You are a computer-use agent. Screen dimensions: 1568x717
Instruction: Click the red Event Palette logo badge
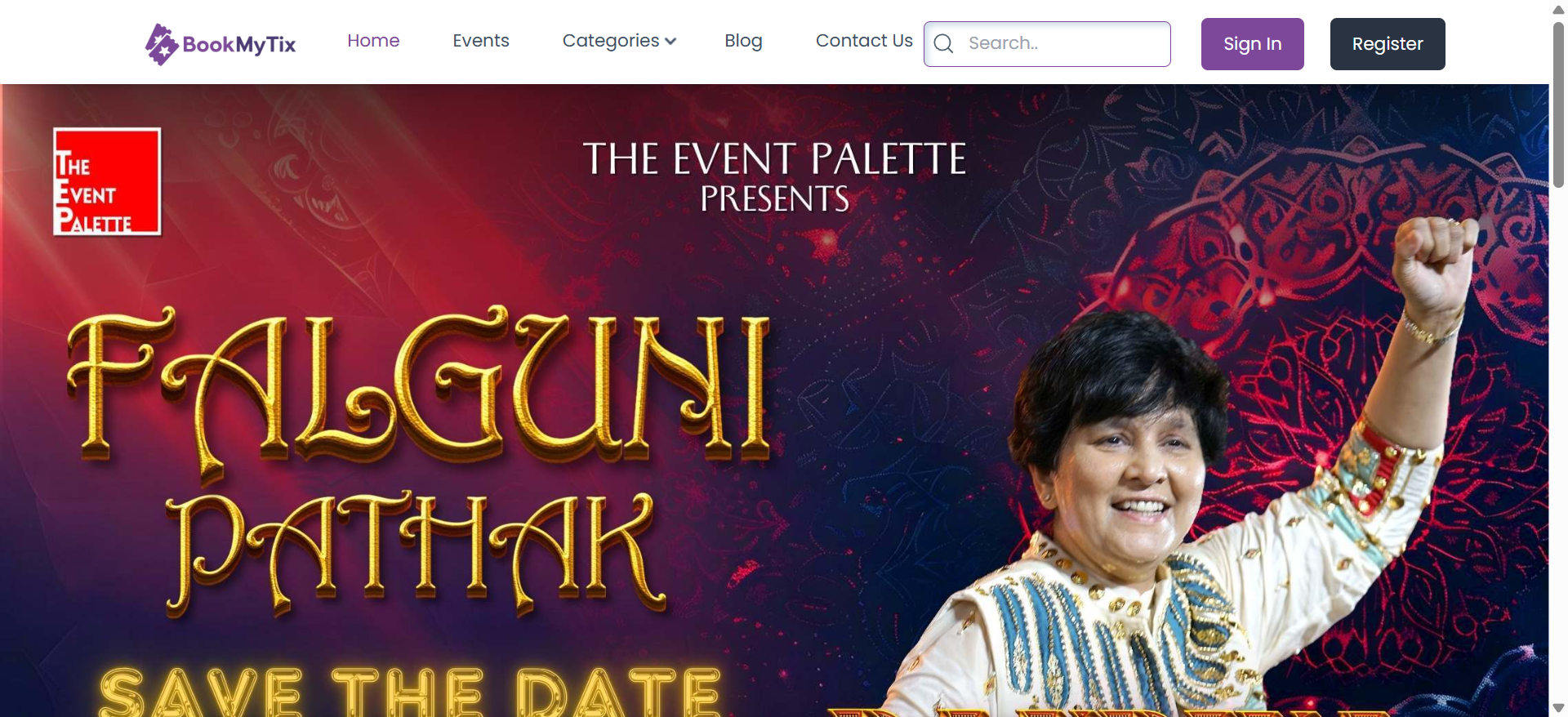coord(107,181)
